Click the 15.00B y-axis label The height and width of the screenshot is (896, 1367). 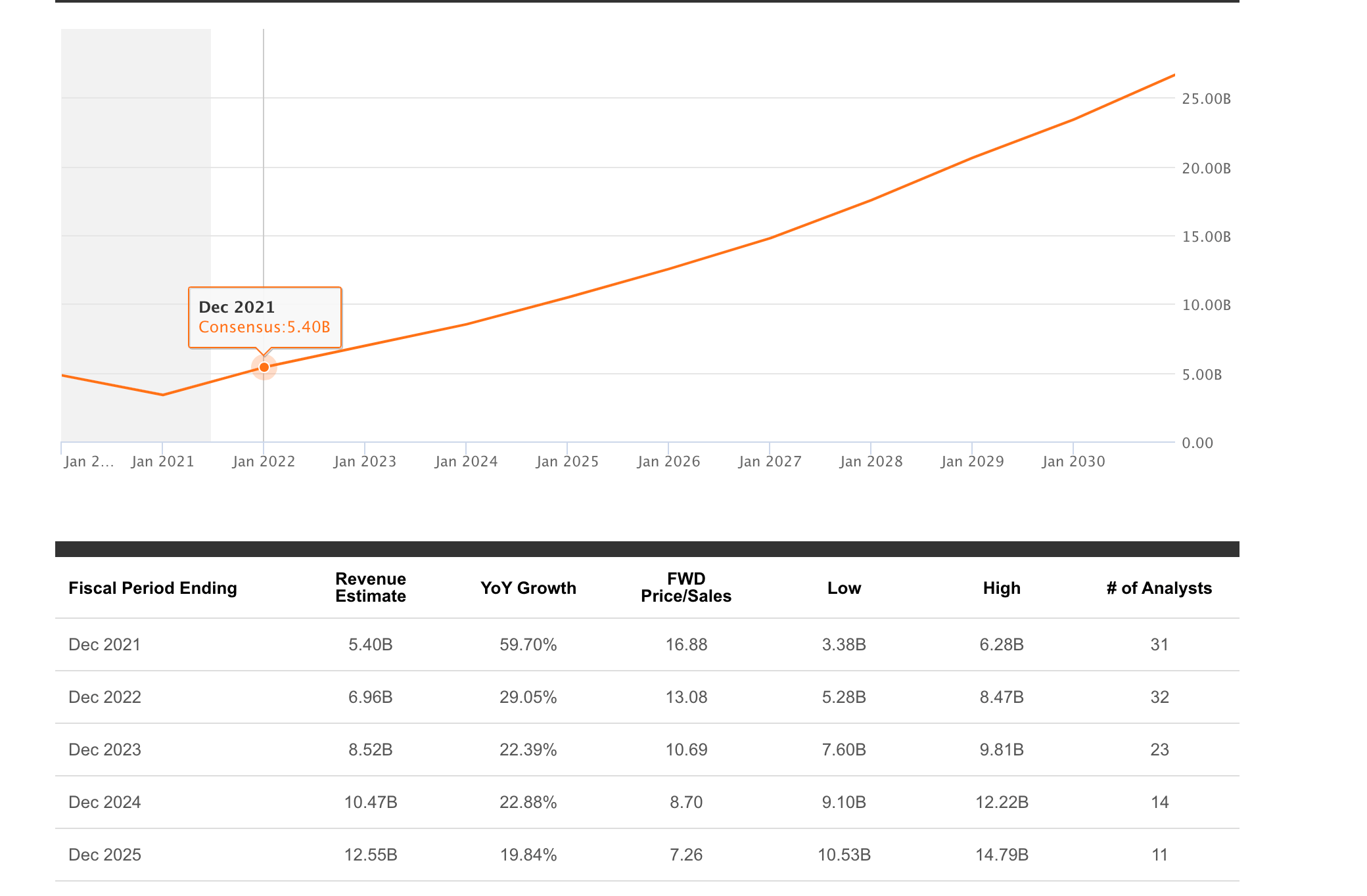(1206, 237)
